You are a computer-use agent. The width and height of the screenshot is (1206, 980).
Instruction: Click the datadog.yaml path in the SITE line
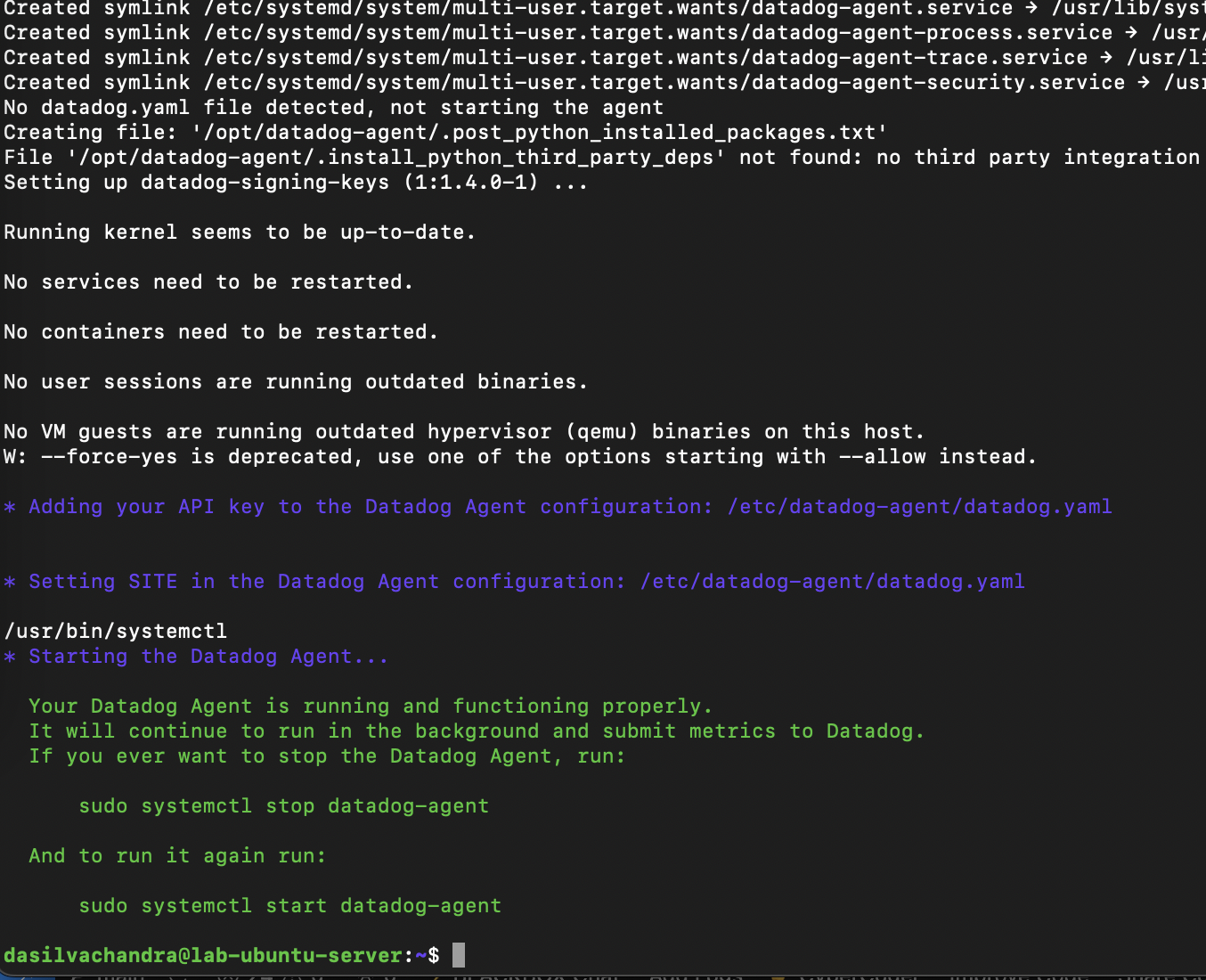click(833, 582)
